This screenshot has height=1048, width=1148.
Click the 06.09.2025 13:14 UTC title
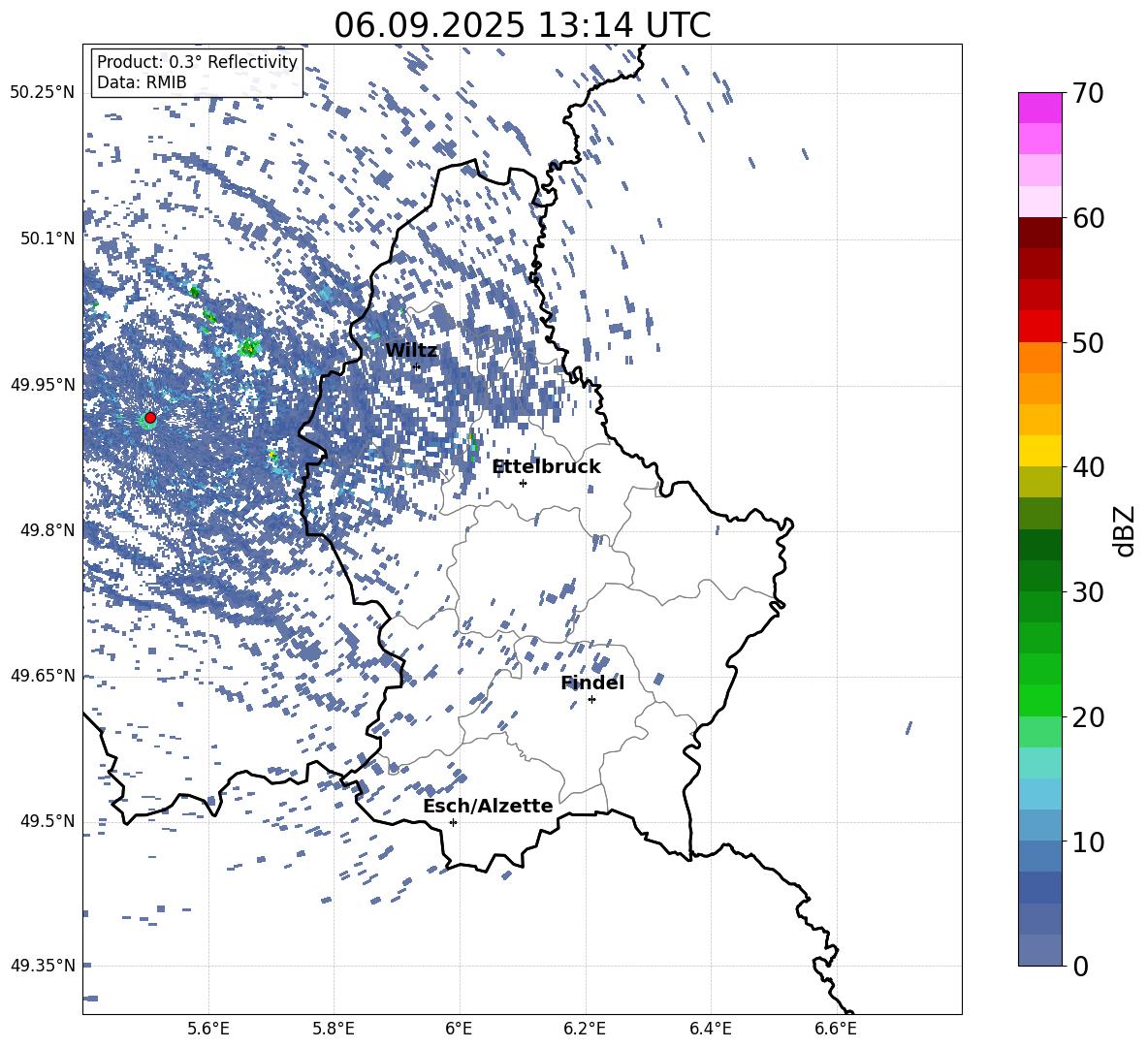coord(523,25)
